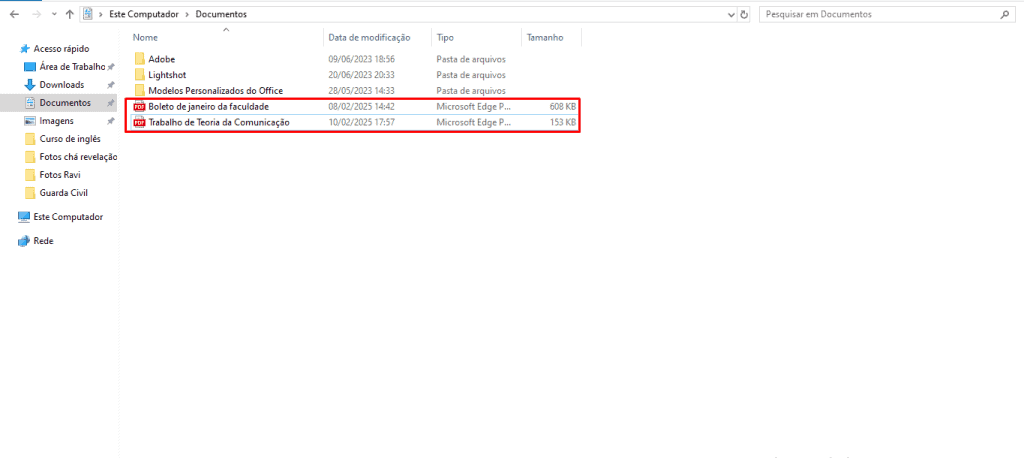Viewport: 1024px width, 458px height.
Task: Click the pin icon next to Imagens
Action: click(111, 121)
